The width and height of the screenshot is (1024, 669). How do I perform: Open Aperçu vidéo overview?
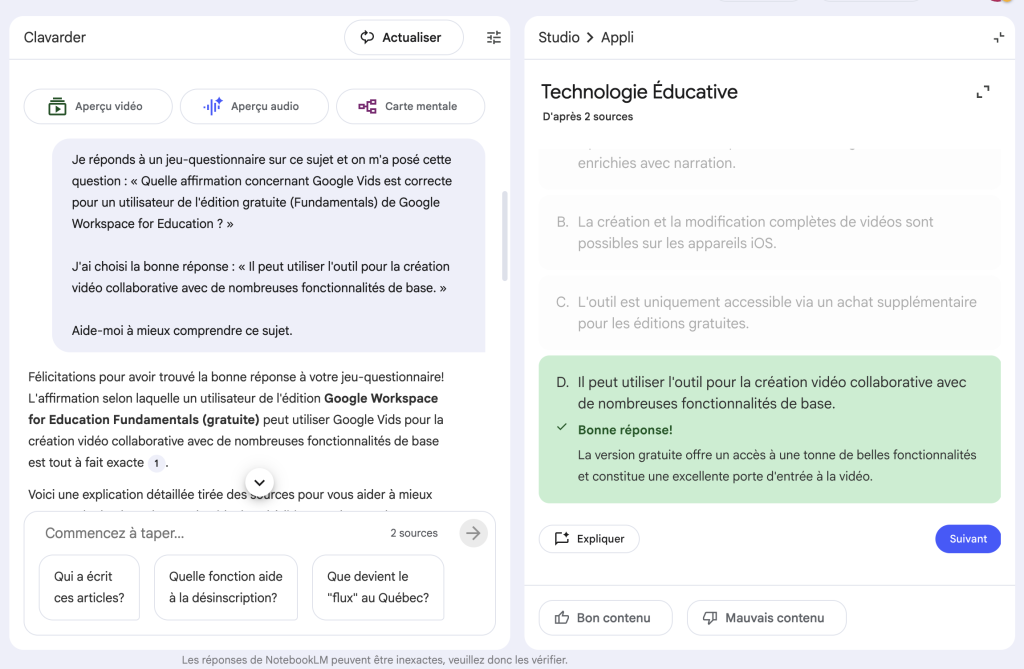98,106
